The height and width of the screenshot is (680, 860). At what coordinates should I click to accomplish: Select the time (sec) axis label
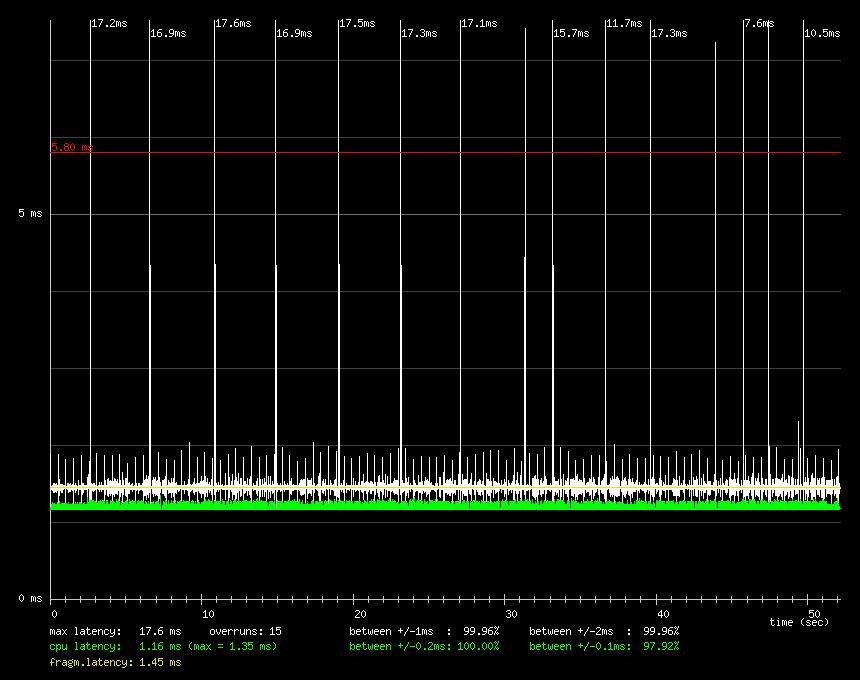click(799, 622)
